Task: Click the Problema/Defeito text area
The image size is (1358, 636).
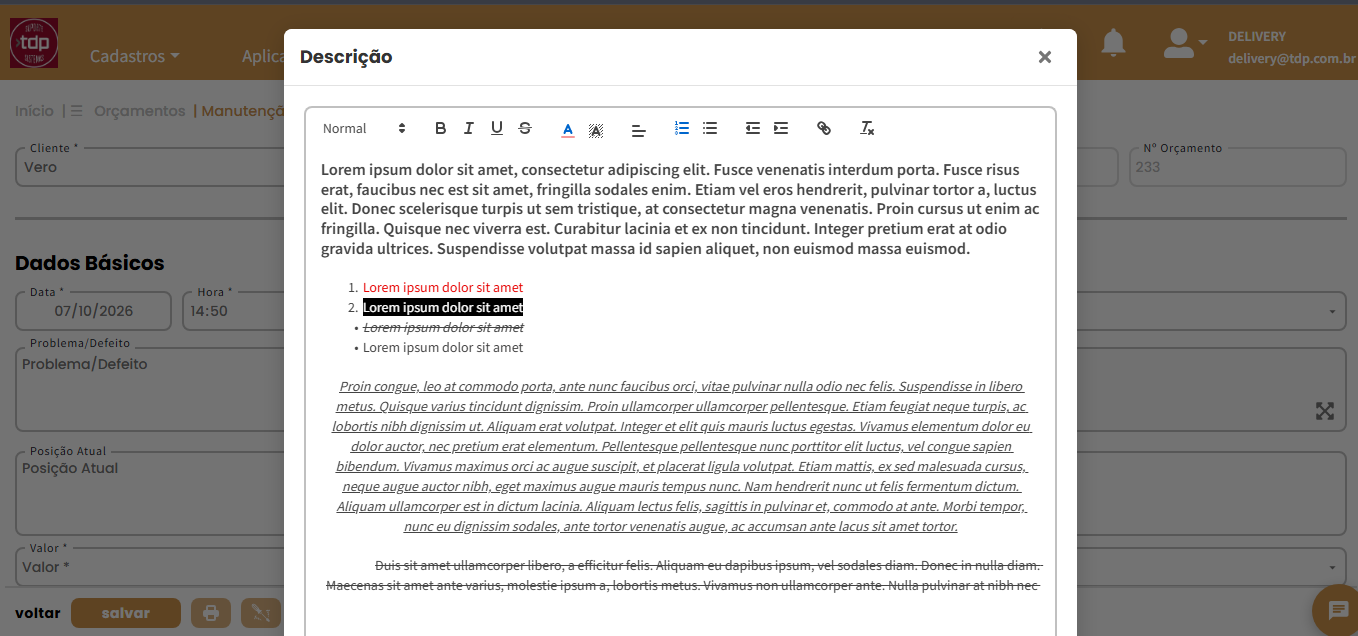Action: coord(150,388)
